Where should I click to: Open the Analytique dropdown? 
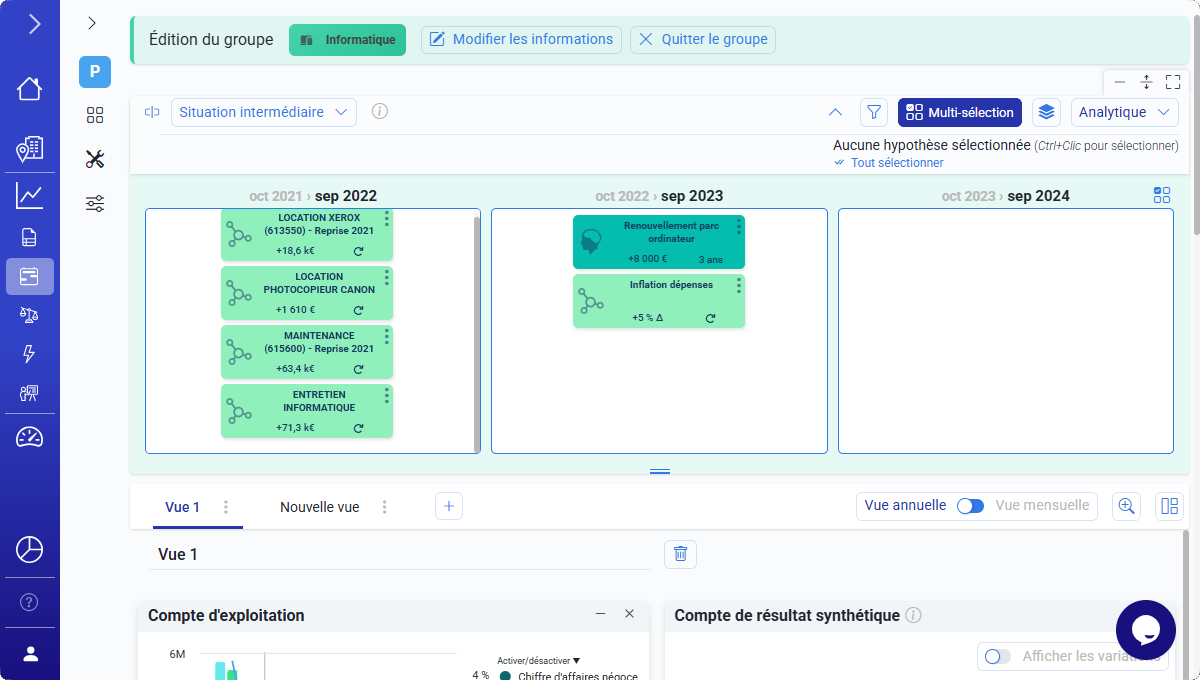point(1124,113)
